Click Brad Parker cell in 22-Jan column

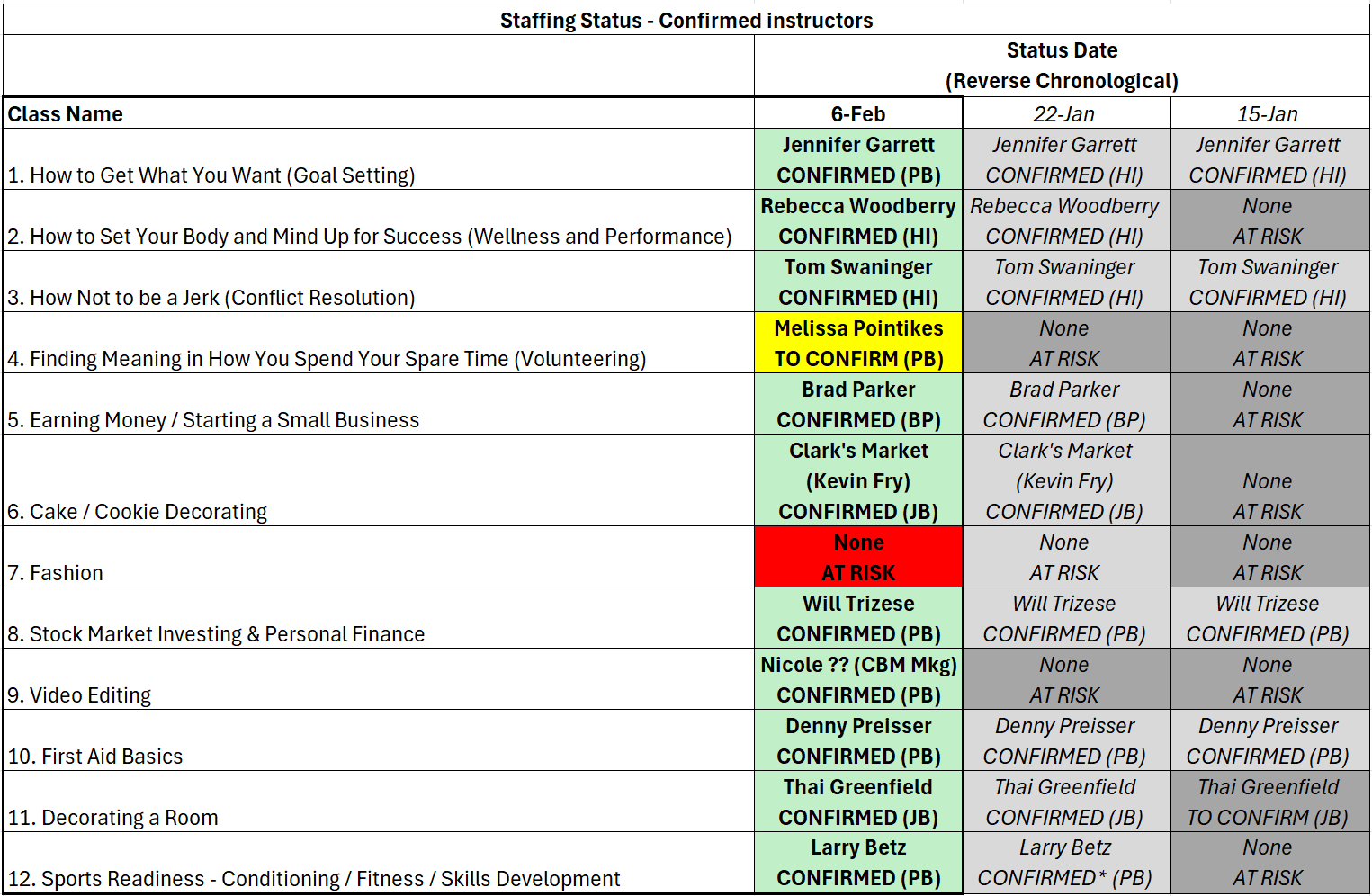pos(1064,404)
